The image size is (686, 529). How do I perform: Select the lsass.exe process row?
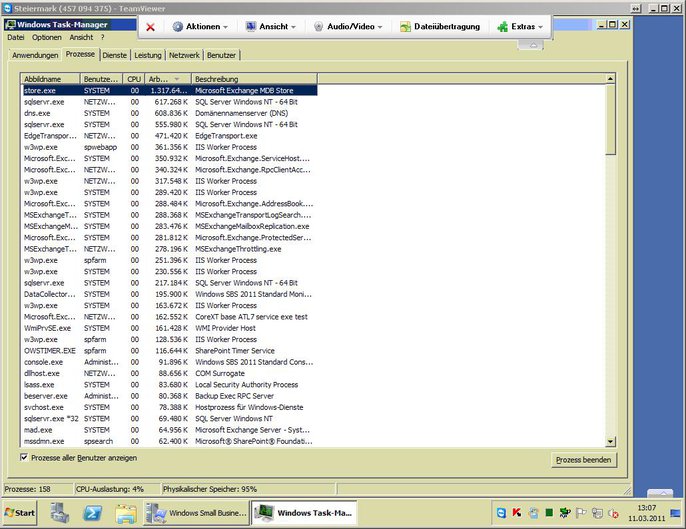pos(170,385)
